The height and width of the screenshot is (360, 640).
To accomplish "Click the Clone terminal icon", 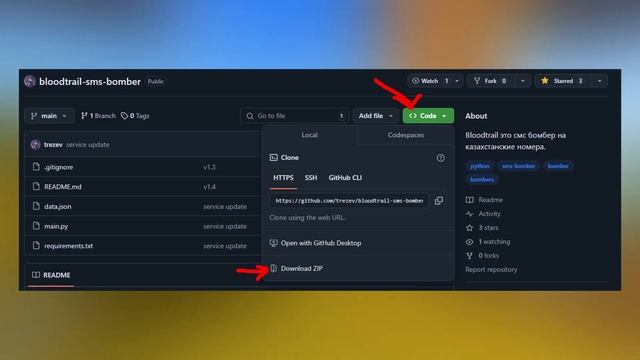I will pos(273,158).
